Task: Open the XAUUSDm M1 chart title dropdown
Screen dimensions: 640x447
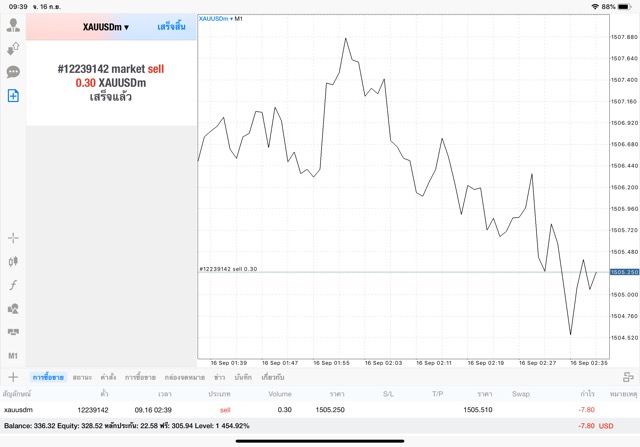Action: point(220,19)
